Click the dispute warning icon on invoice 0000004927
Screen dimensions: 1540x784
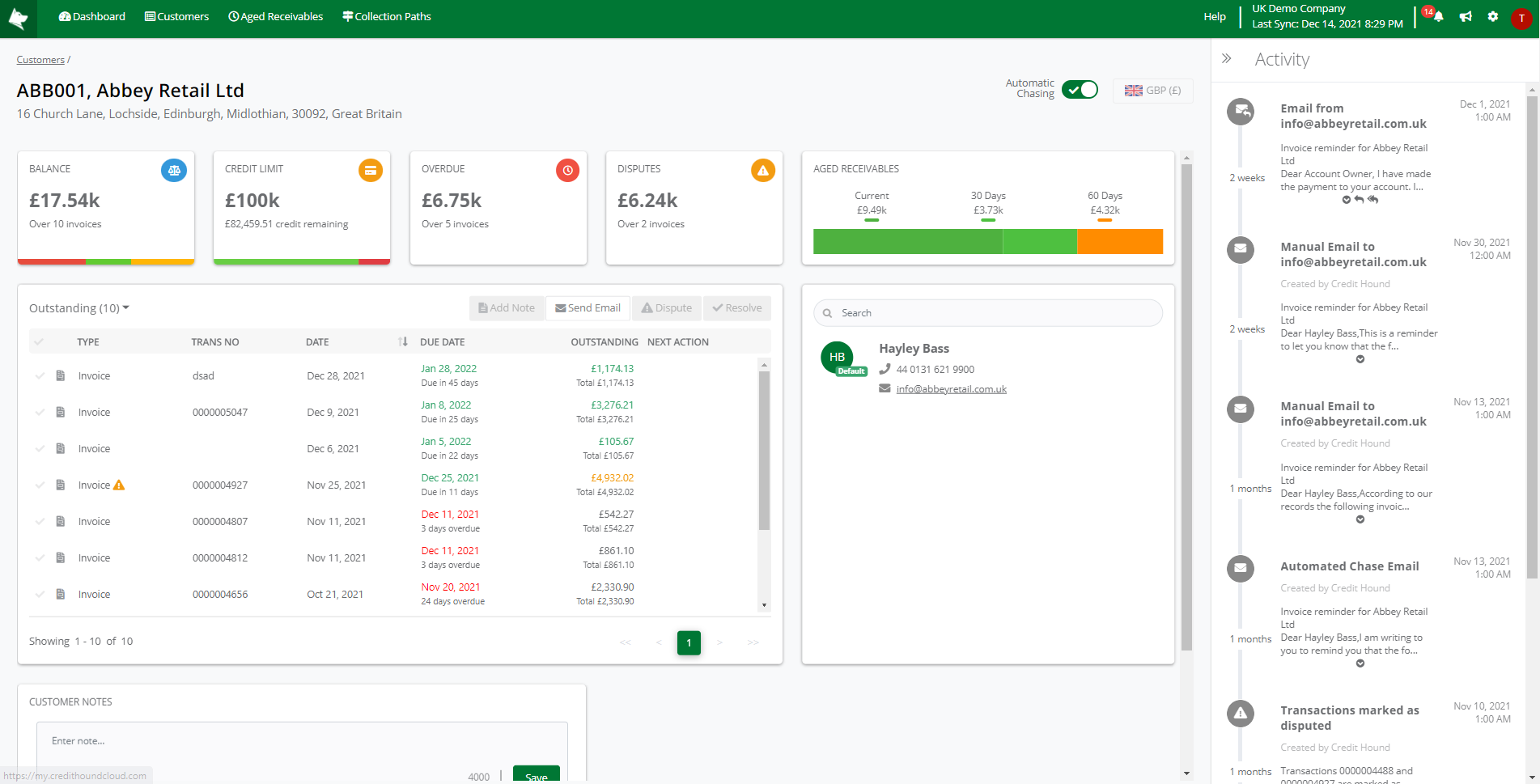click(119, 485)
